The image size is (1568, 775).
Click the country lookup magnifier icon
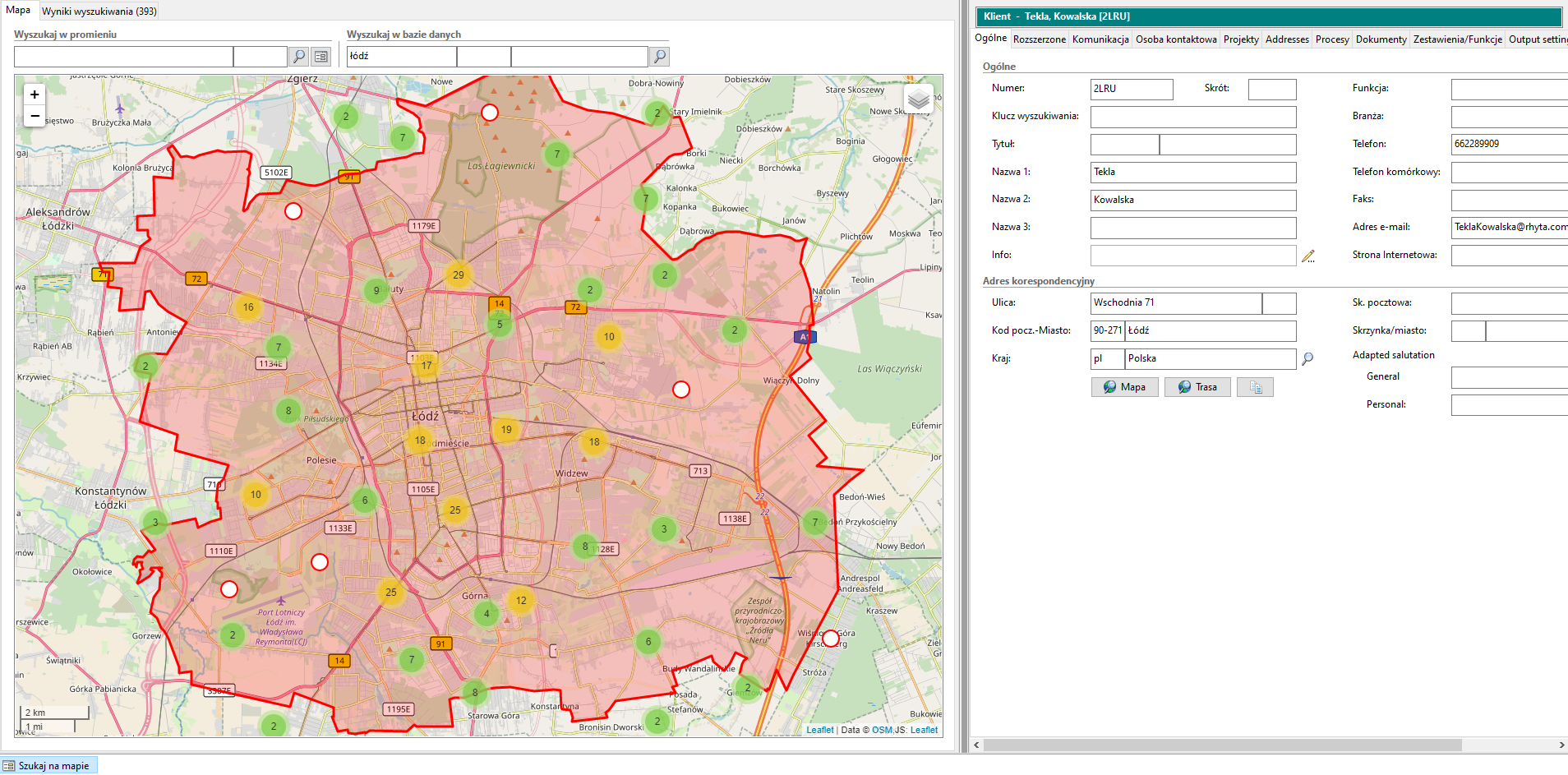pyautogui.click(x=1307, y=359)
